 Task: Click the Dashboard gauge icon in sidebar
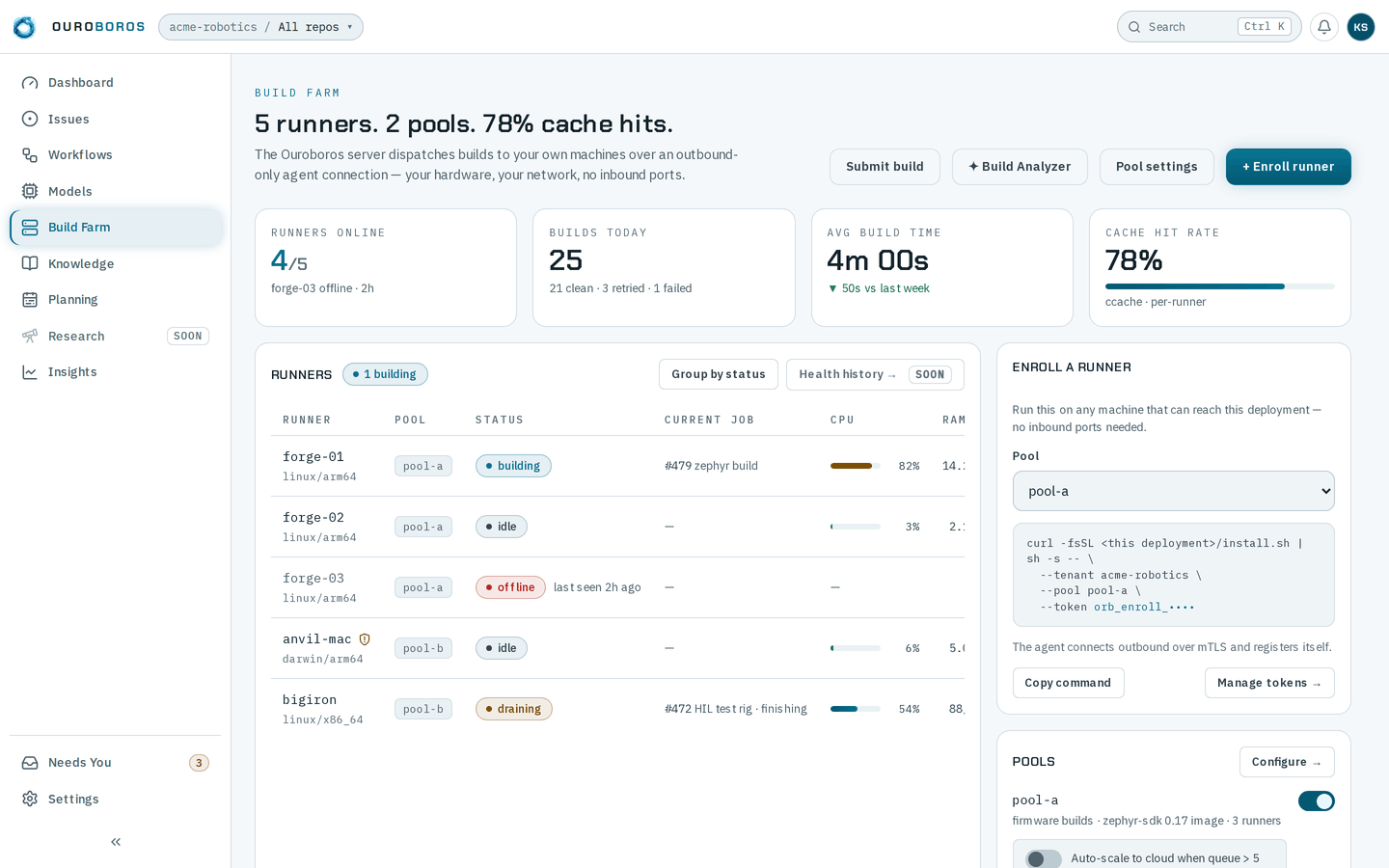(30, 83)
